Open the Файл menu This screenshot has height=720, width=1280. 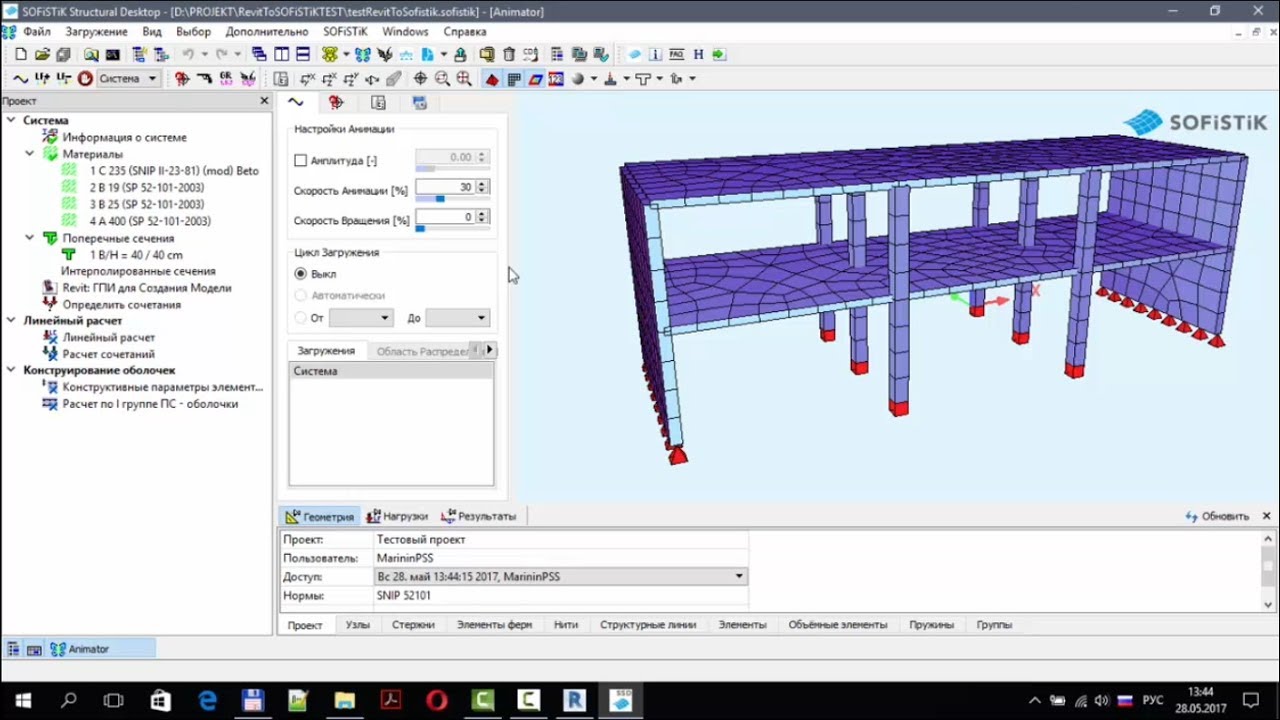(x=37, y=32)
